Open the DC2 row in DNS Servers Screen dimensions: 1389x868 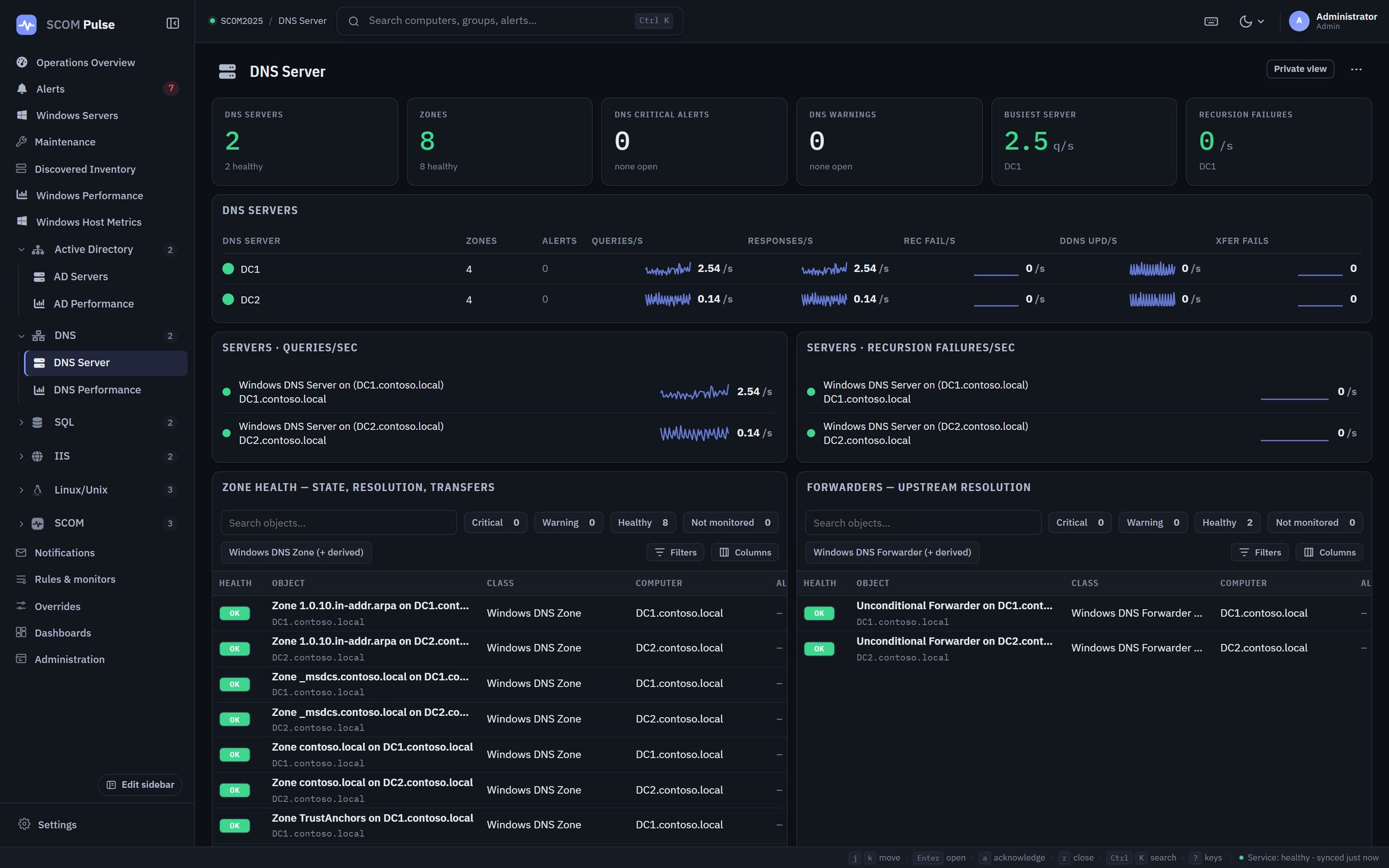pyautogui.click(x=792, y=299)
